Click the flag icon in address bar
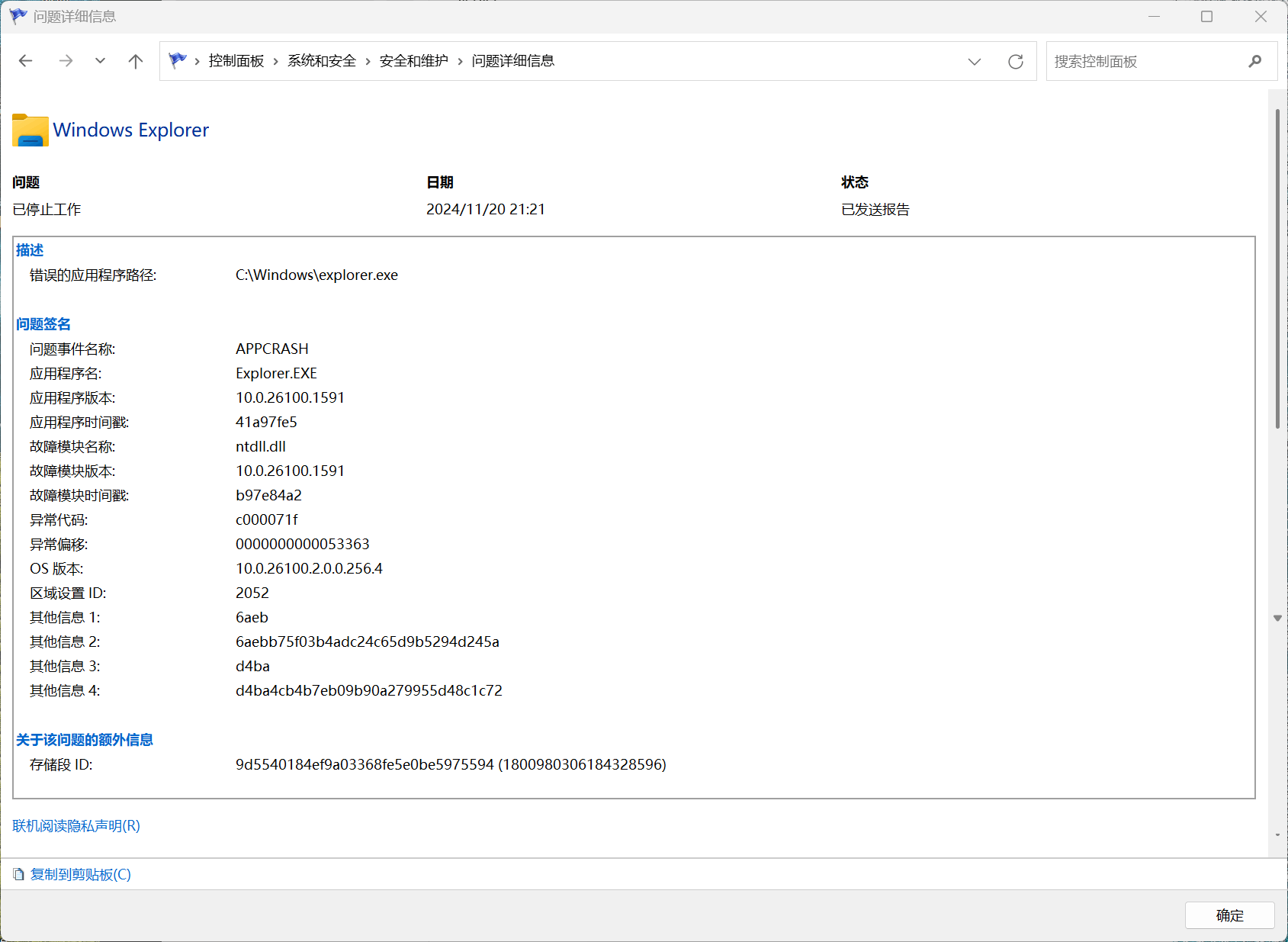This screenshot has height=942, width=1288. [178, 60]
